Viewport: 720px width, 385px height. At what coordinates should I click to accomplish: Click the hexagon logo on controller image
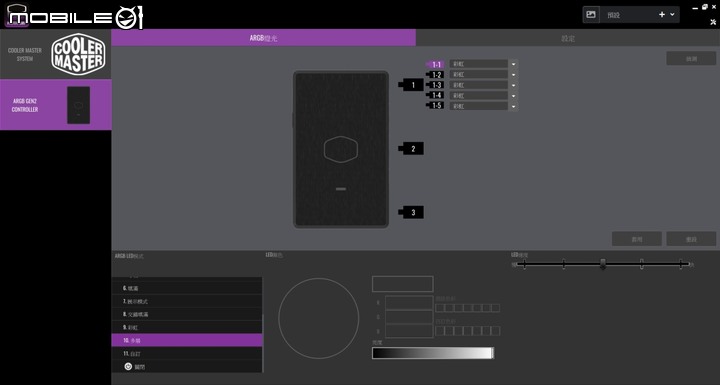pos(341,149)
